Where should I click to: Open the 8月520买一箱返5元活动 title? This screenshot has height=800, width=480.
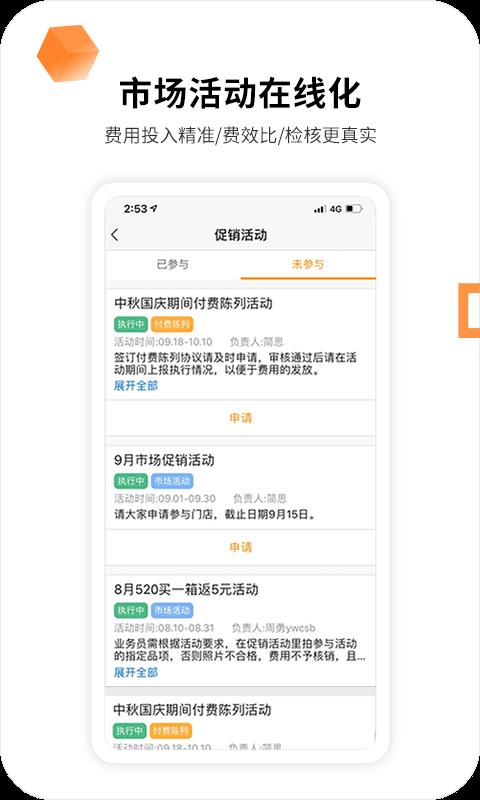click(x=186, y=590)
